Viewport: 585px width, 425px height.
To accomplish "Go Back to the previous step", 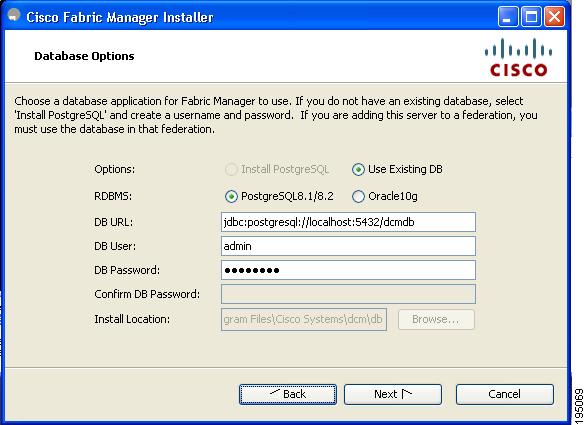I will (288, 394).
